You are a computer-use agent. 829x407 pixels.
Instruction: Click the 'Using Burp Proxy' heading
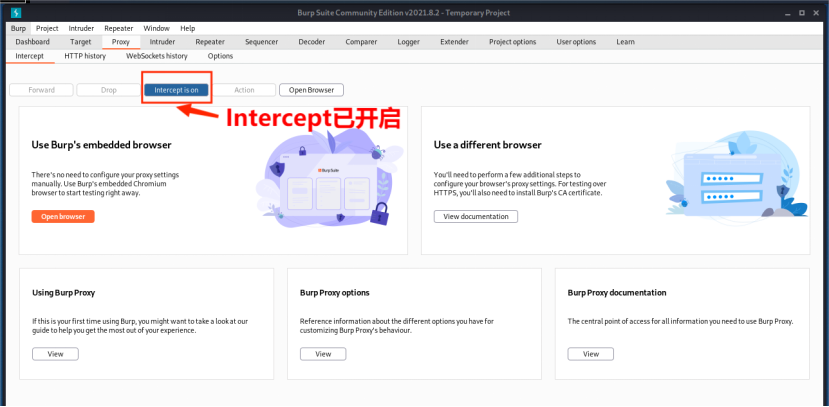pyautogui.click(x=63, y=292)
